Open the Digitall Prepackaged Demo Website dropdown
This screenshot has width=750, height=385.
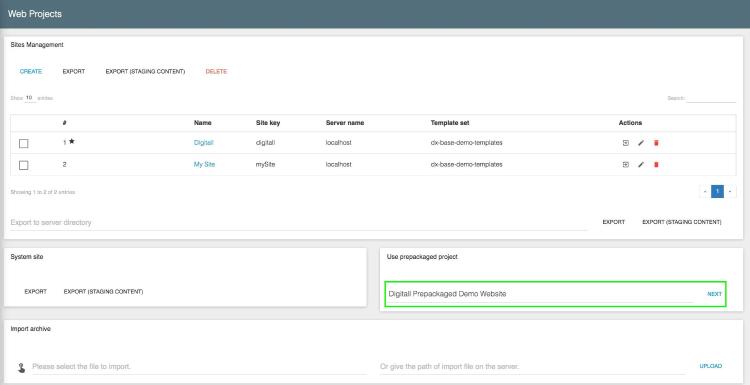click(x=540, y=294)
